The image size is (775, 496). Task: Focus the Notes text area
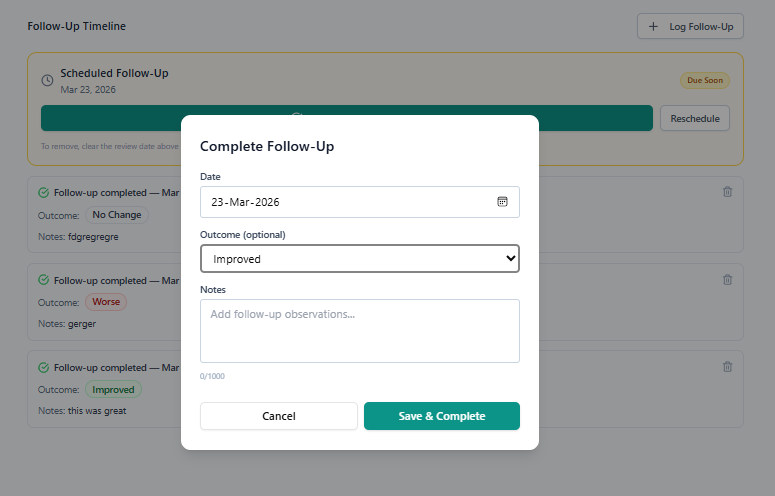click(360, 331)
